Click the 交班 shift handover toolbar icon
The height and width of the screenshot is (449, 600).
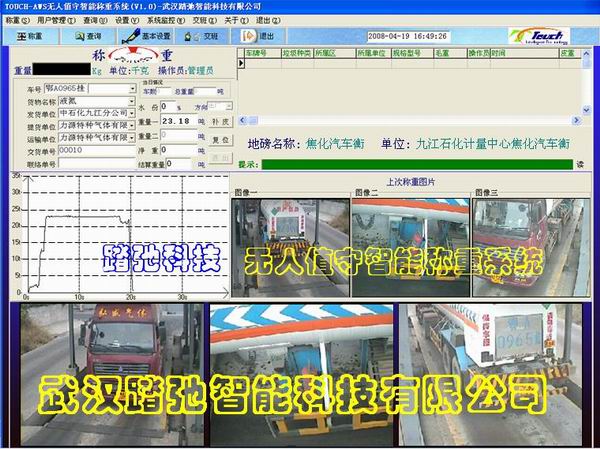(x=202, y=35)
